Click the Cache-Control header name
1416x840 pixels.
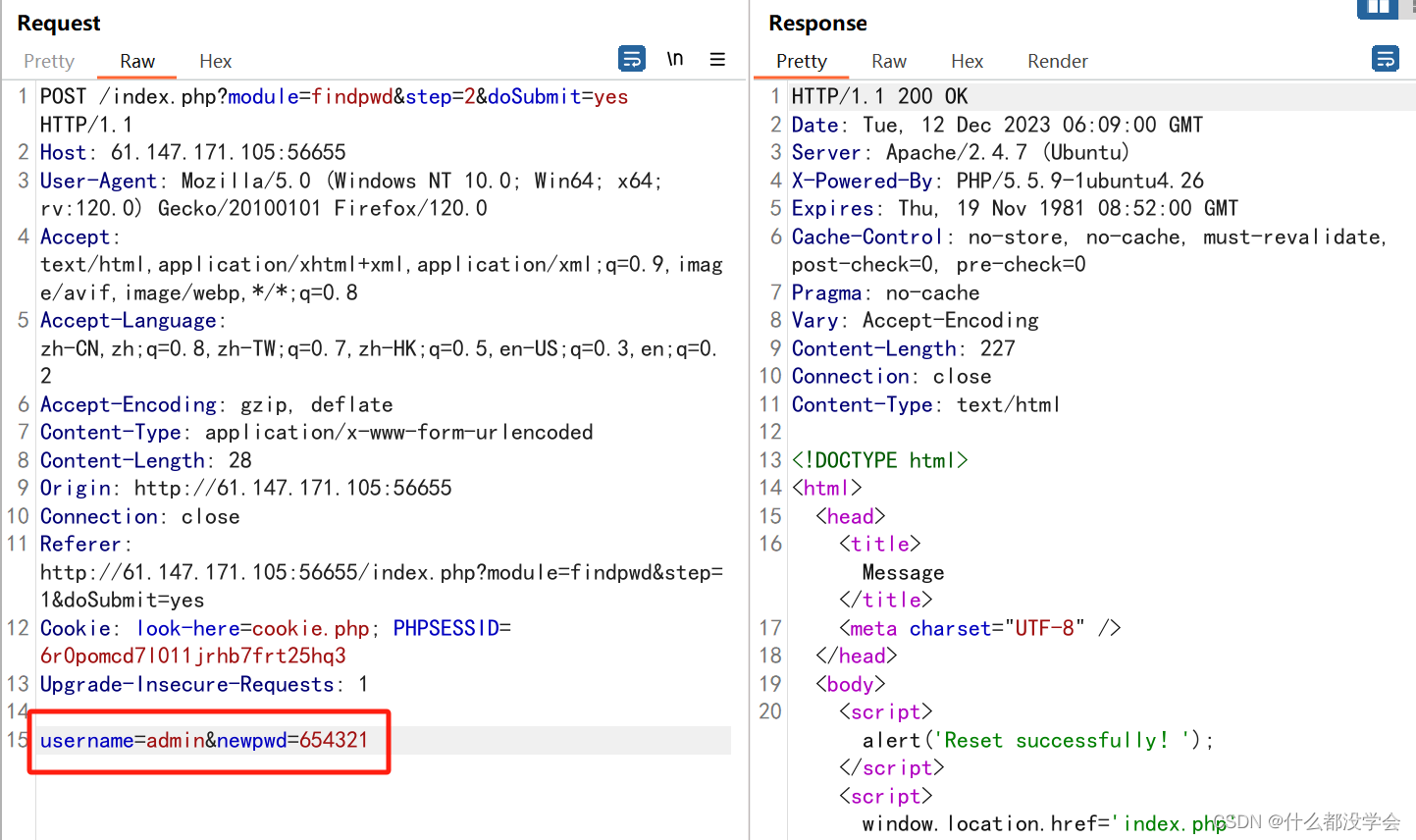pyautogui.click(x=867, y=236)
